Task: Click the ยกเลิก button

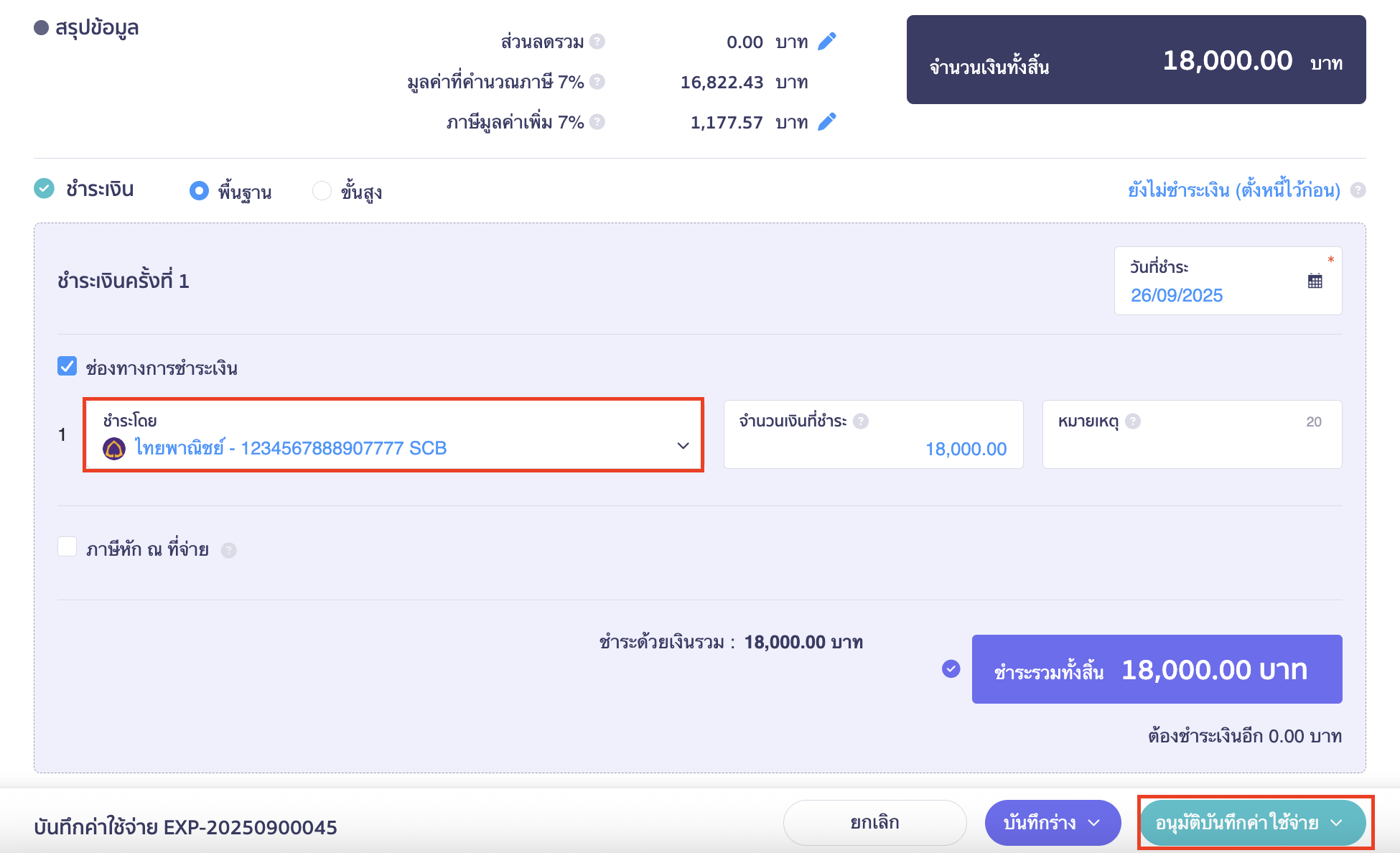Action: [875, 823]
